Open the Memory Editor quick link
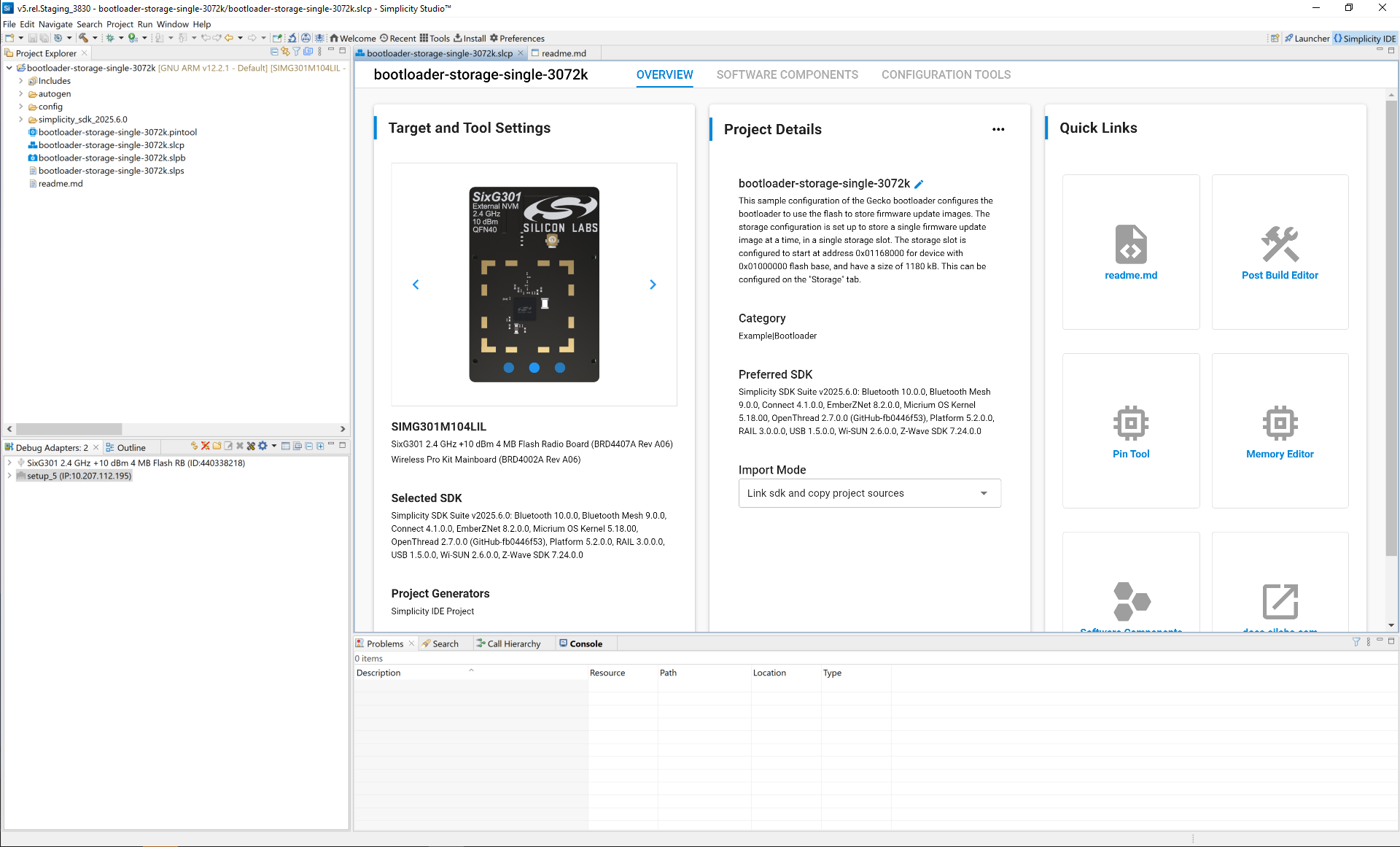This screenshot has width=1400, height=847. 1280,430
